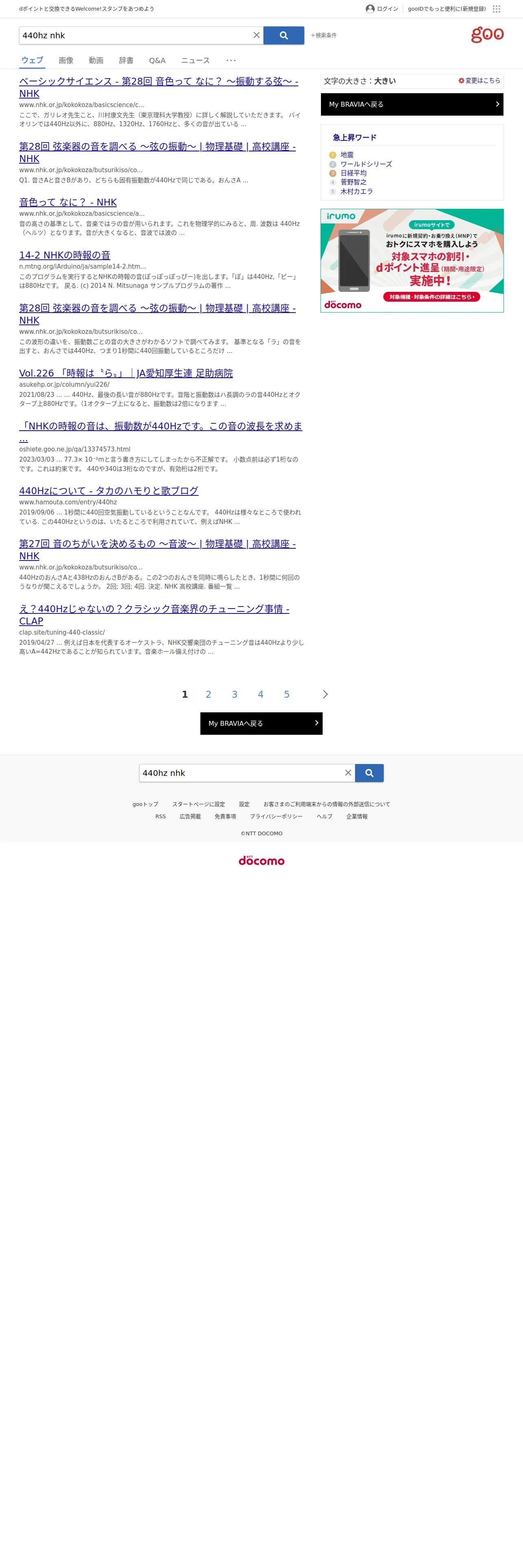Open 設定 footer link
The width and height of the screenshot is (523, 1568).
pyautogui.click(x=244, y=804)
